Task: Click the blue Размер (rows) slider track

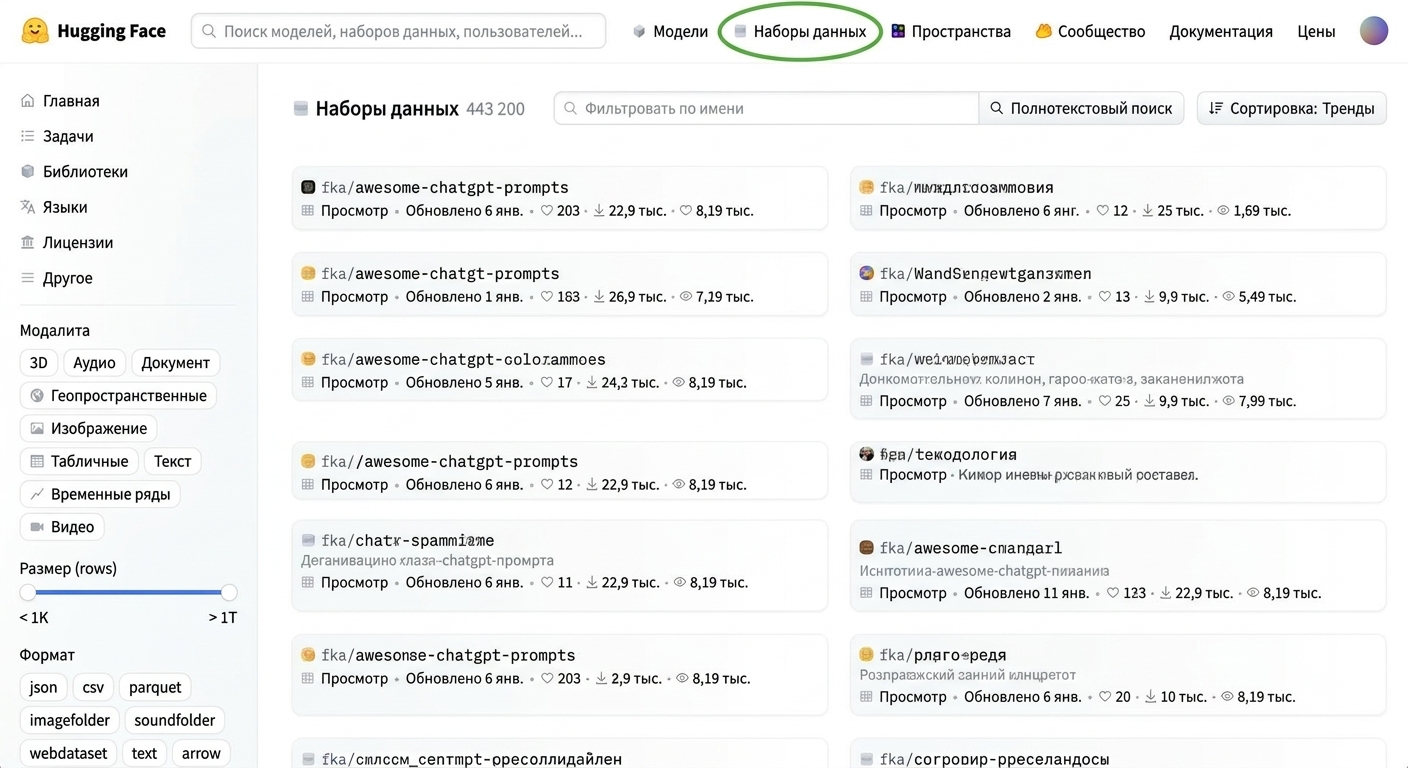Action: [128, 592]
